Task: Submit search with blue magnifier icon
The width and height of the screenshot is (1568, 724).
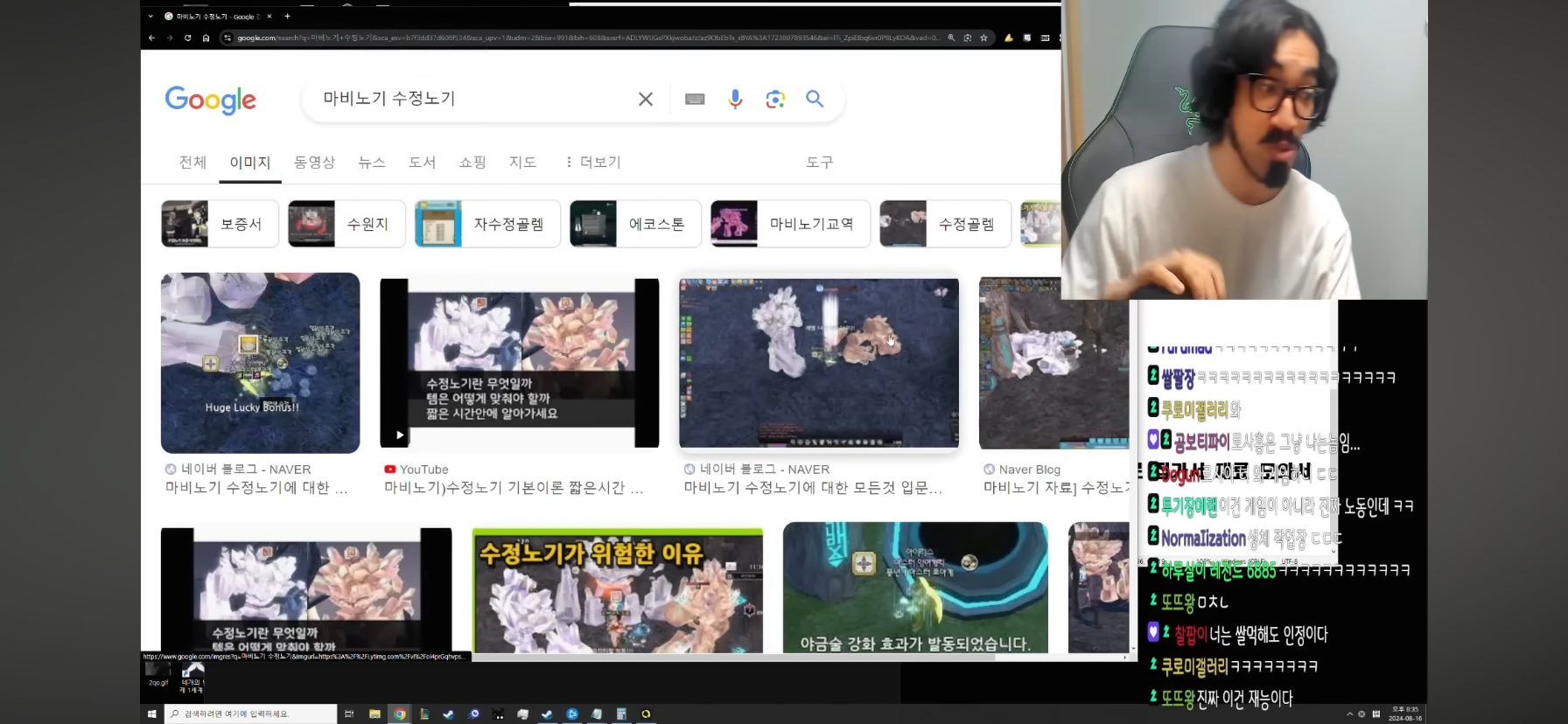Action: click(x=815, y=99)
